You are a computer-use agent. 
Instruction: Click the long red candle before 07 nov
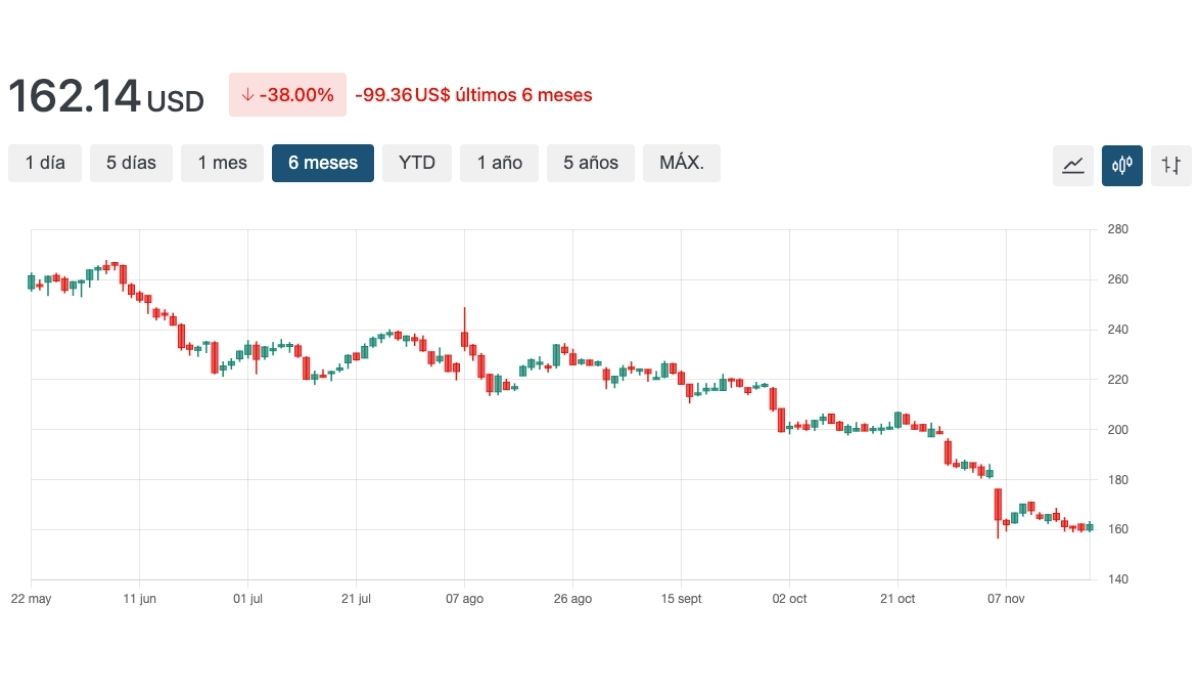(x=997, y=505)
